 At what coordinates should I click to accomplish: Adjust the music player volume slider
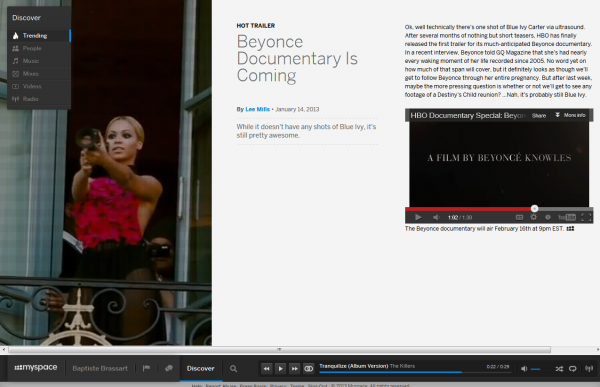(536, 369)
